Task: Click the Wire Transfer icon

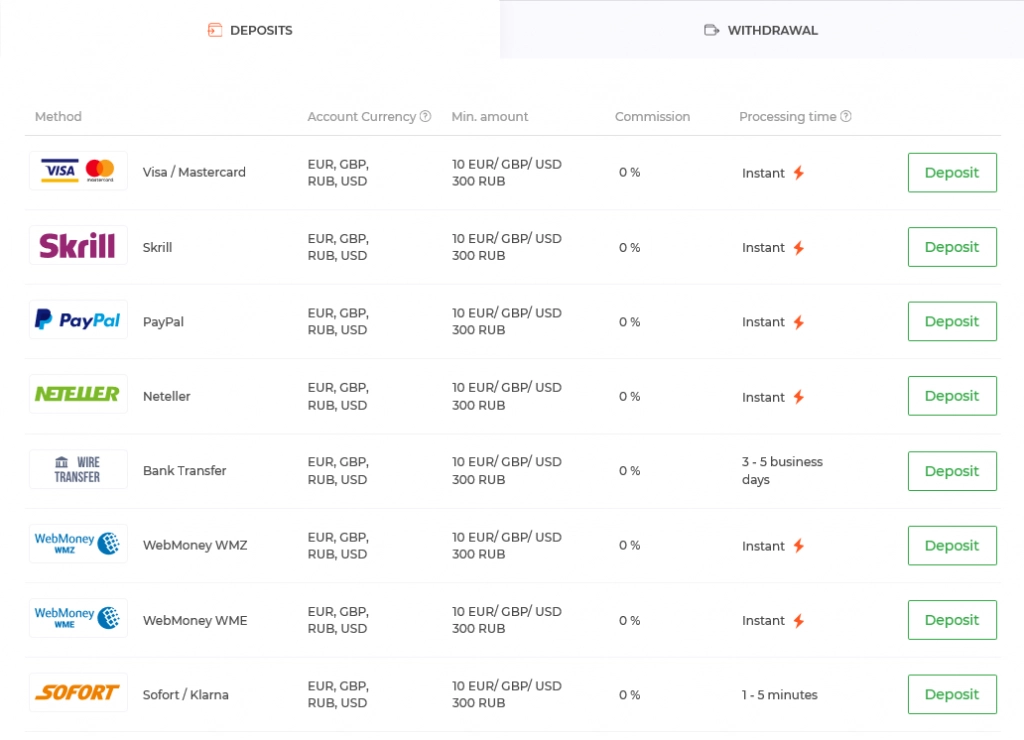Action: (78, 469)
